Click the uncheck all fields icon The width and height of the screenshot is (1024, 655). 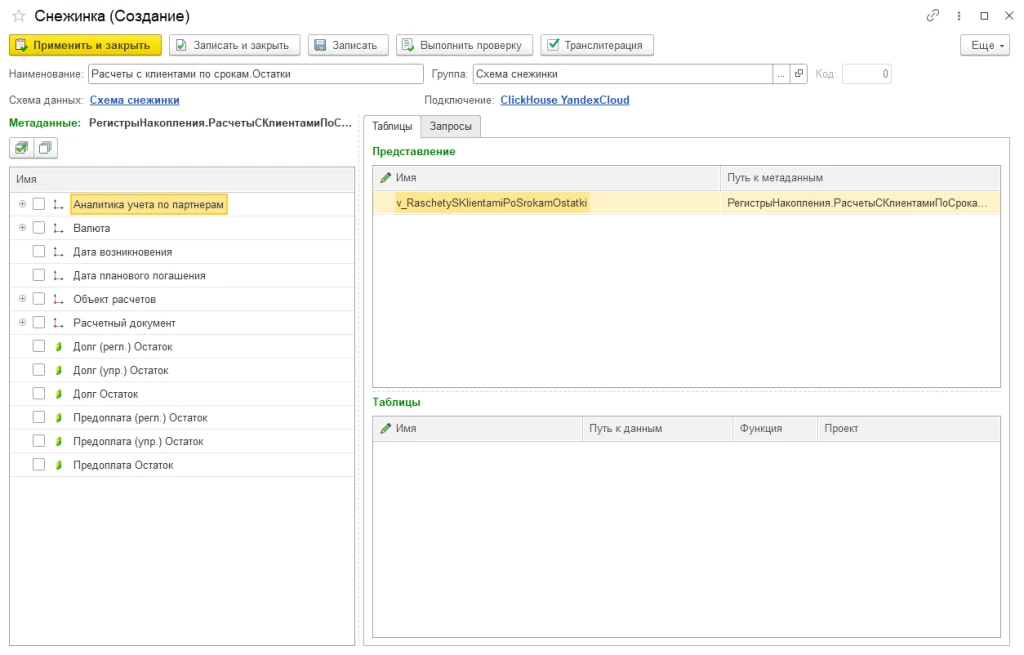(45, 148)
